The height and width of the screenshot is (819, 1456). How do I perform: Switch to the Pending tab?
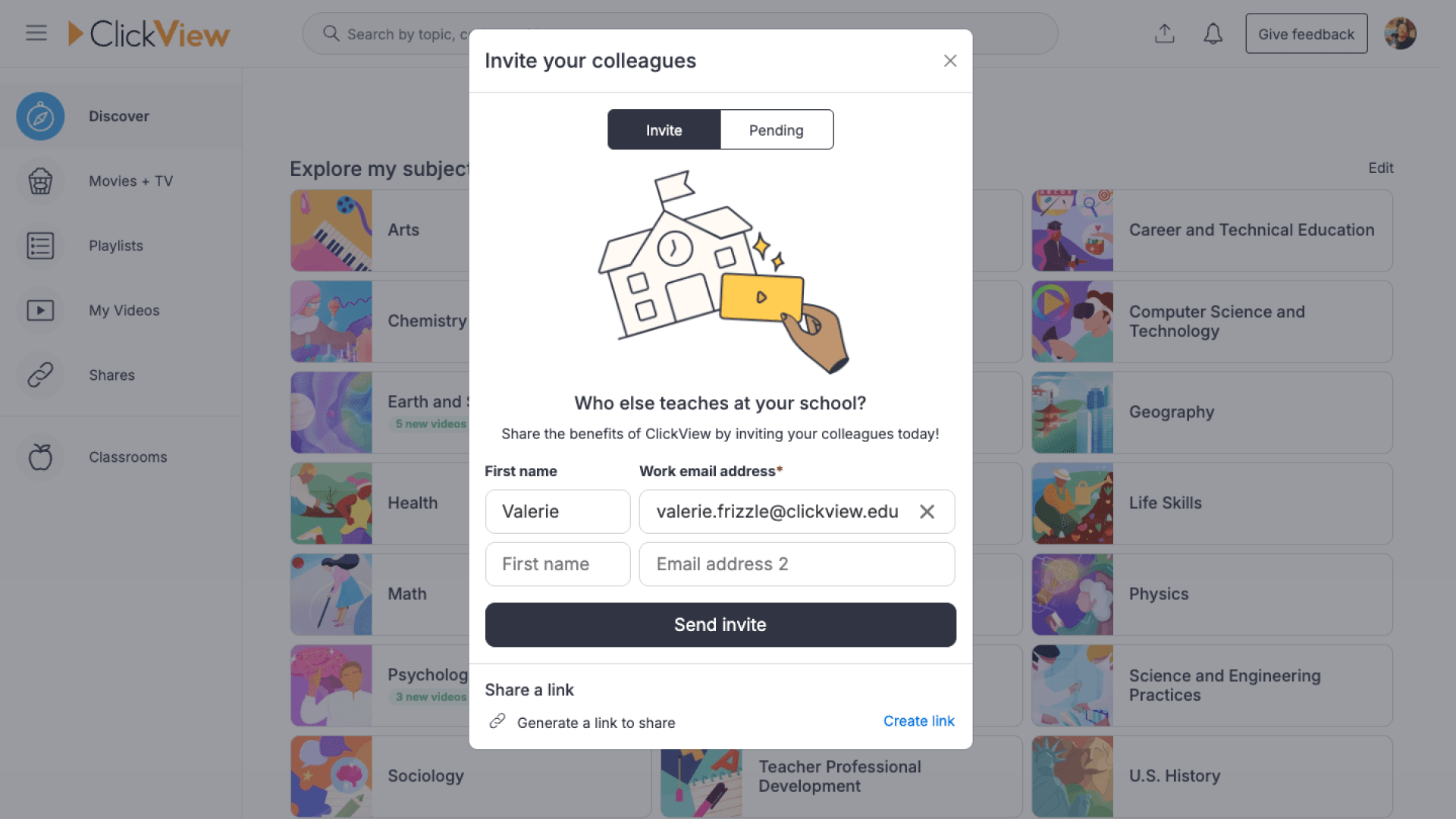tap(776, 130)
